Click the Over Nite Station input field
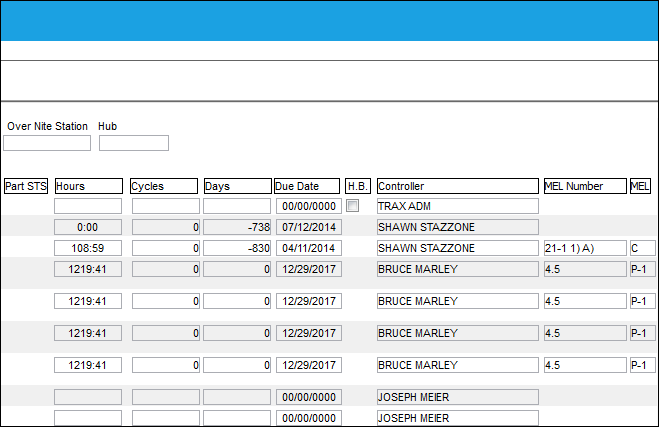 pos(47,143)
